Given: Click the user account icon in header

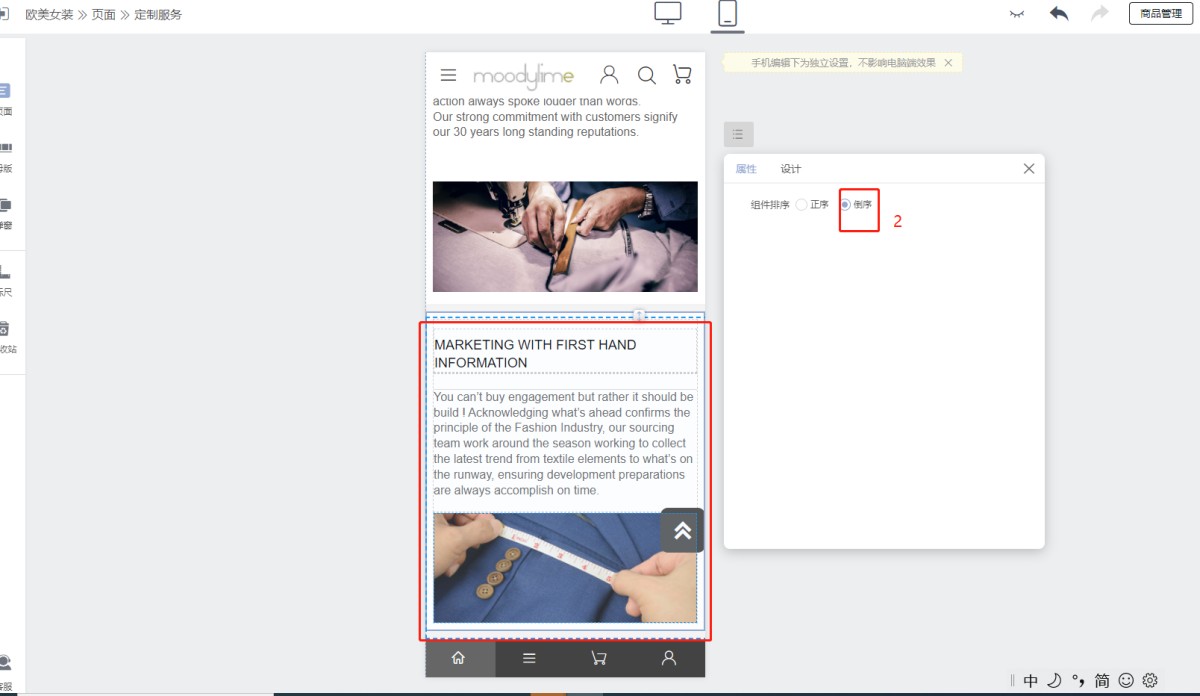Looking at the screenshot, I should pyautogui.click(x=609, y=75).
